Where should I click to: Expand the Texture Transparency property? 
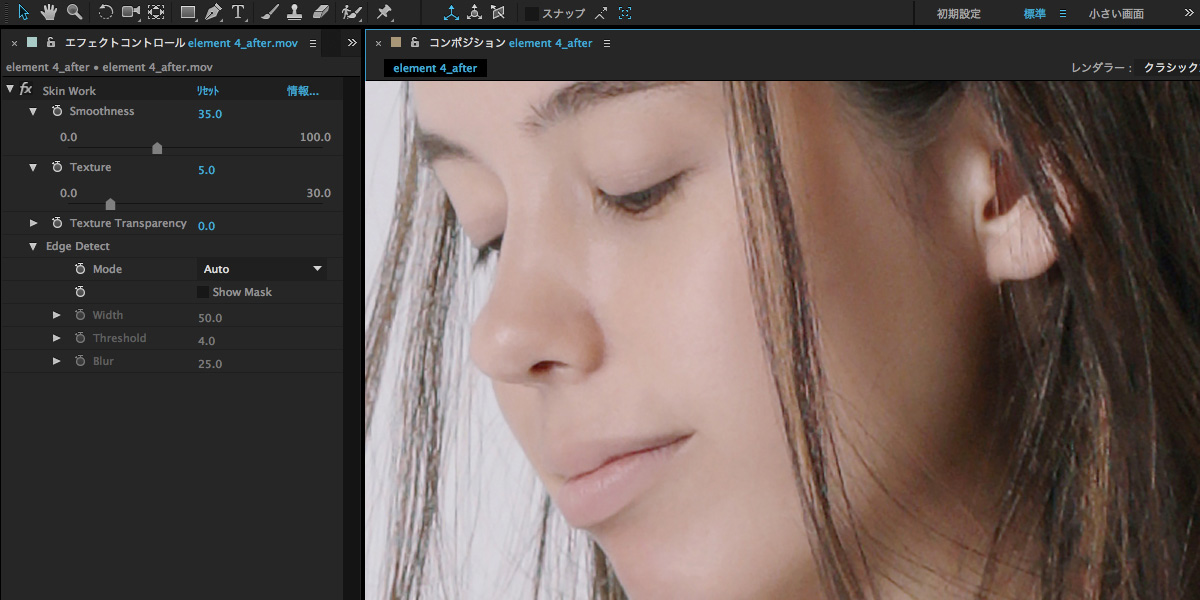pos(34,223)
